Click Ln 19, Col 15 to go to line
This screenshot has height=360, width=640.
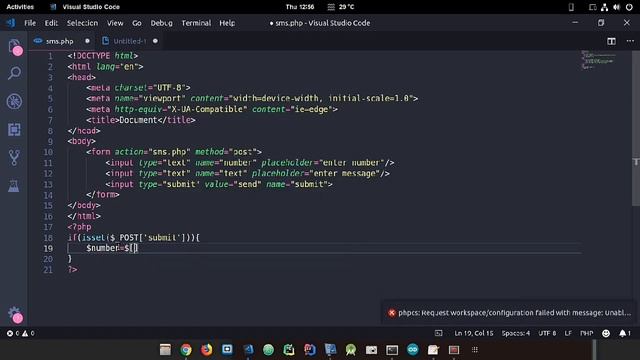[474, 333]
